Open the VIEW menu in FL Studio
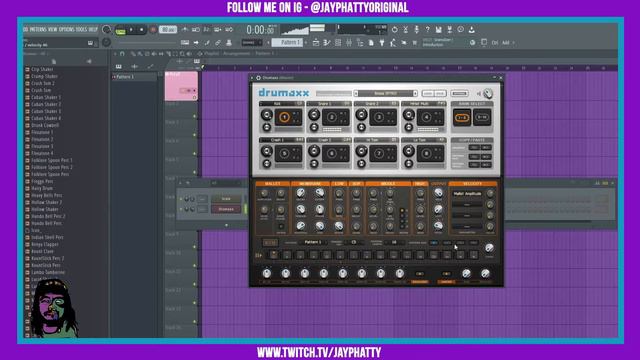640x360 pixels. pyautogui.click(x=53, y=29)
